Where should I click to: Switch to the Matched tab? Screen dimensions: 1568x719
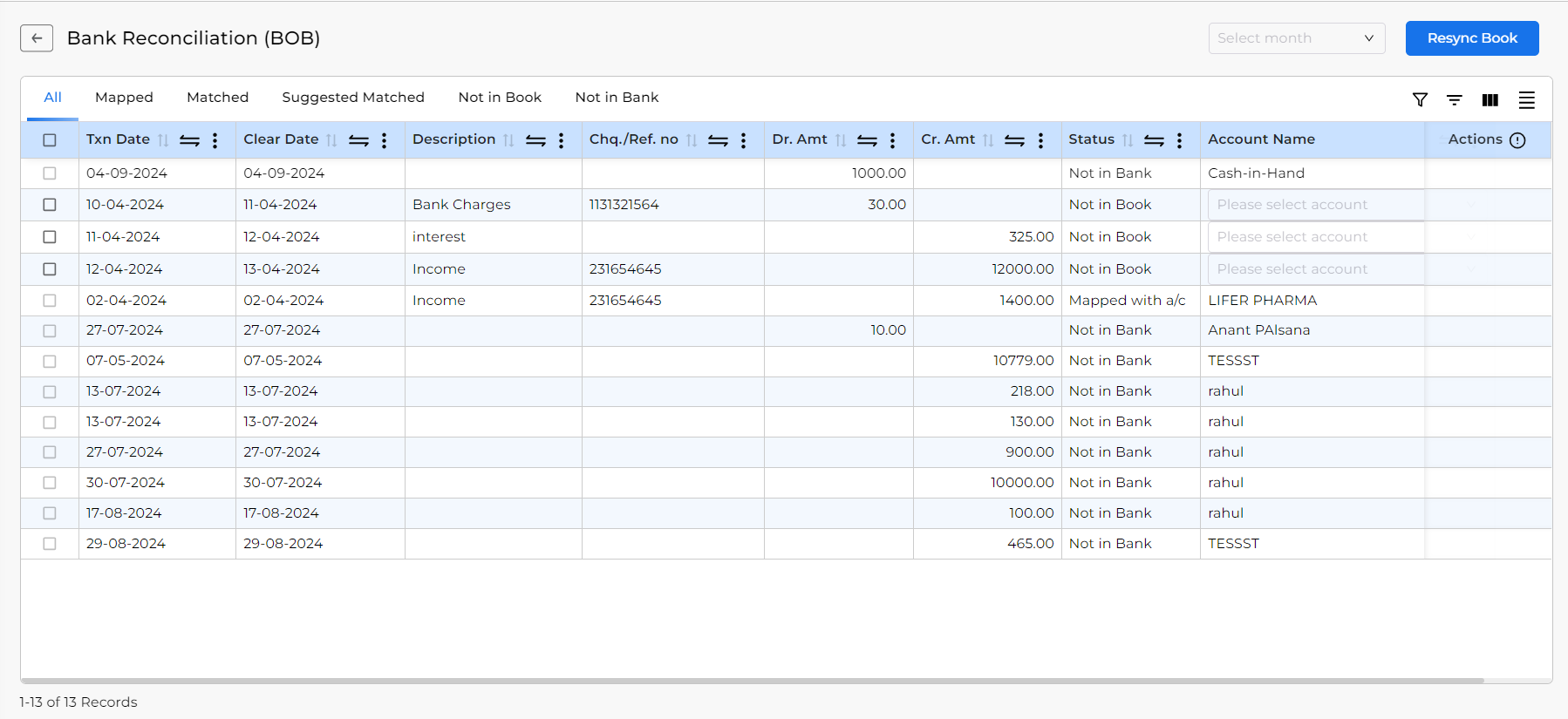[x=218, y=98]
